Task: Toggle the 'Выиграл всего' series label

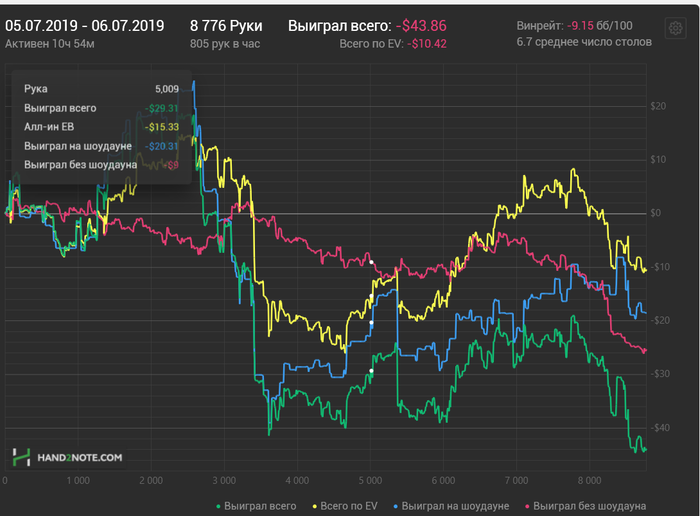Action: (260, 507)
